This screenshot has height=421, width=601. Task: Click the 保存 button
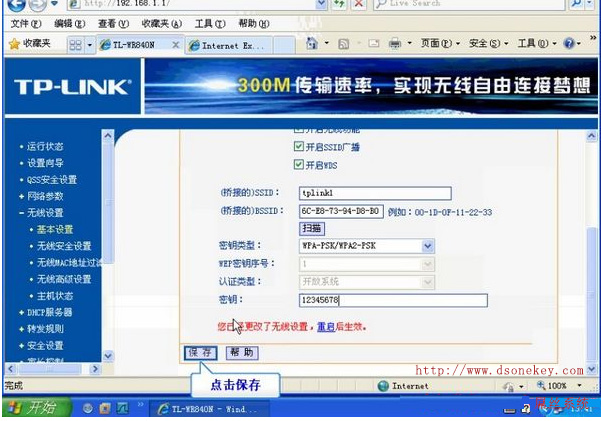(200, 352)
